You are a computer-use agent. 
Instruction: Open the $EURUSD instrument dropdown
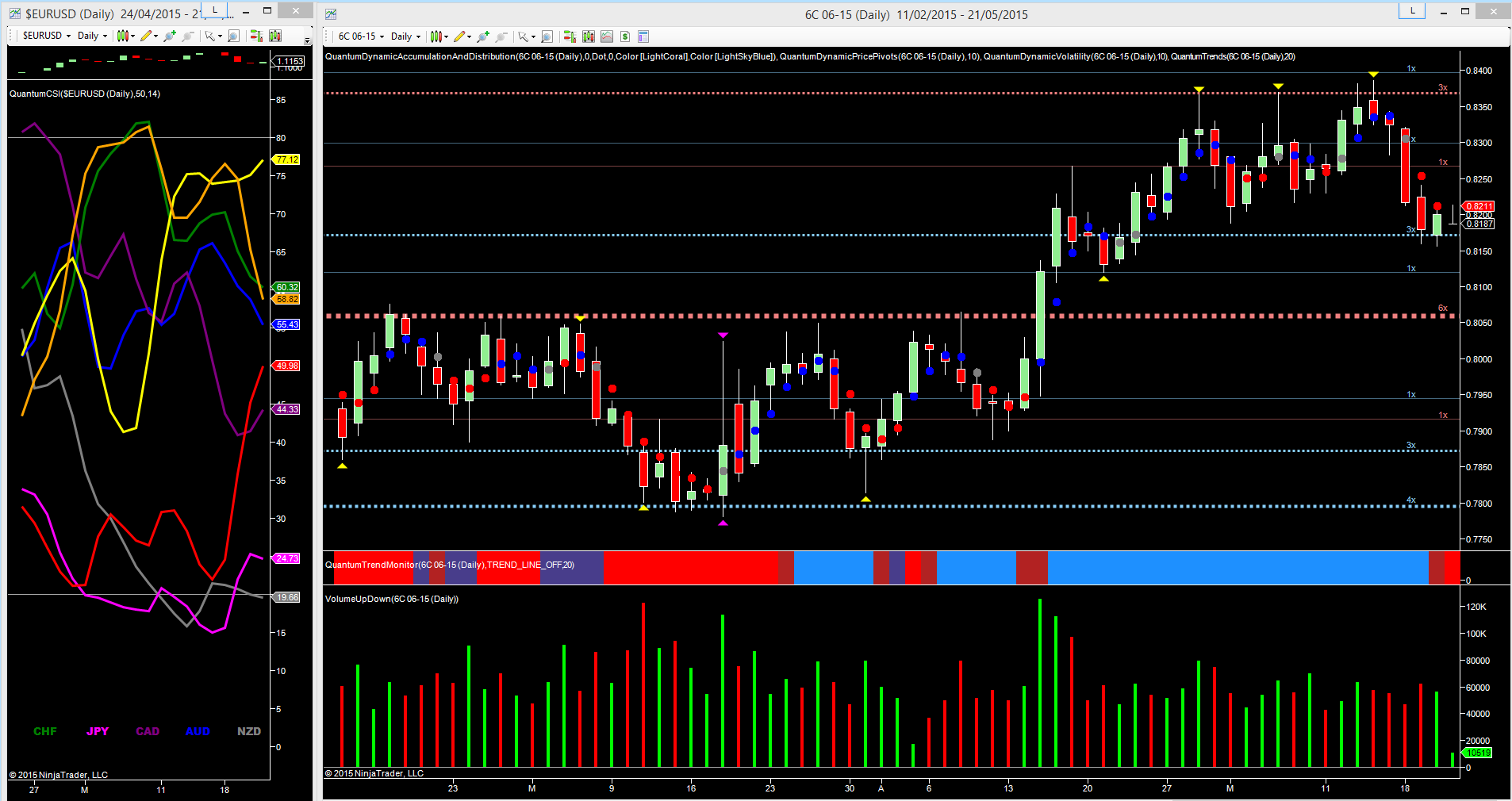[x=47, y=36]
